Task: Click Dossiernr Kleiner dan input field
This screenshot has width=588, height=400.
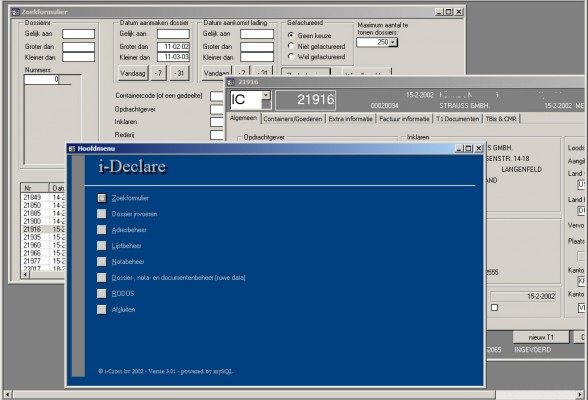Action: (x=78, y=57)
